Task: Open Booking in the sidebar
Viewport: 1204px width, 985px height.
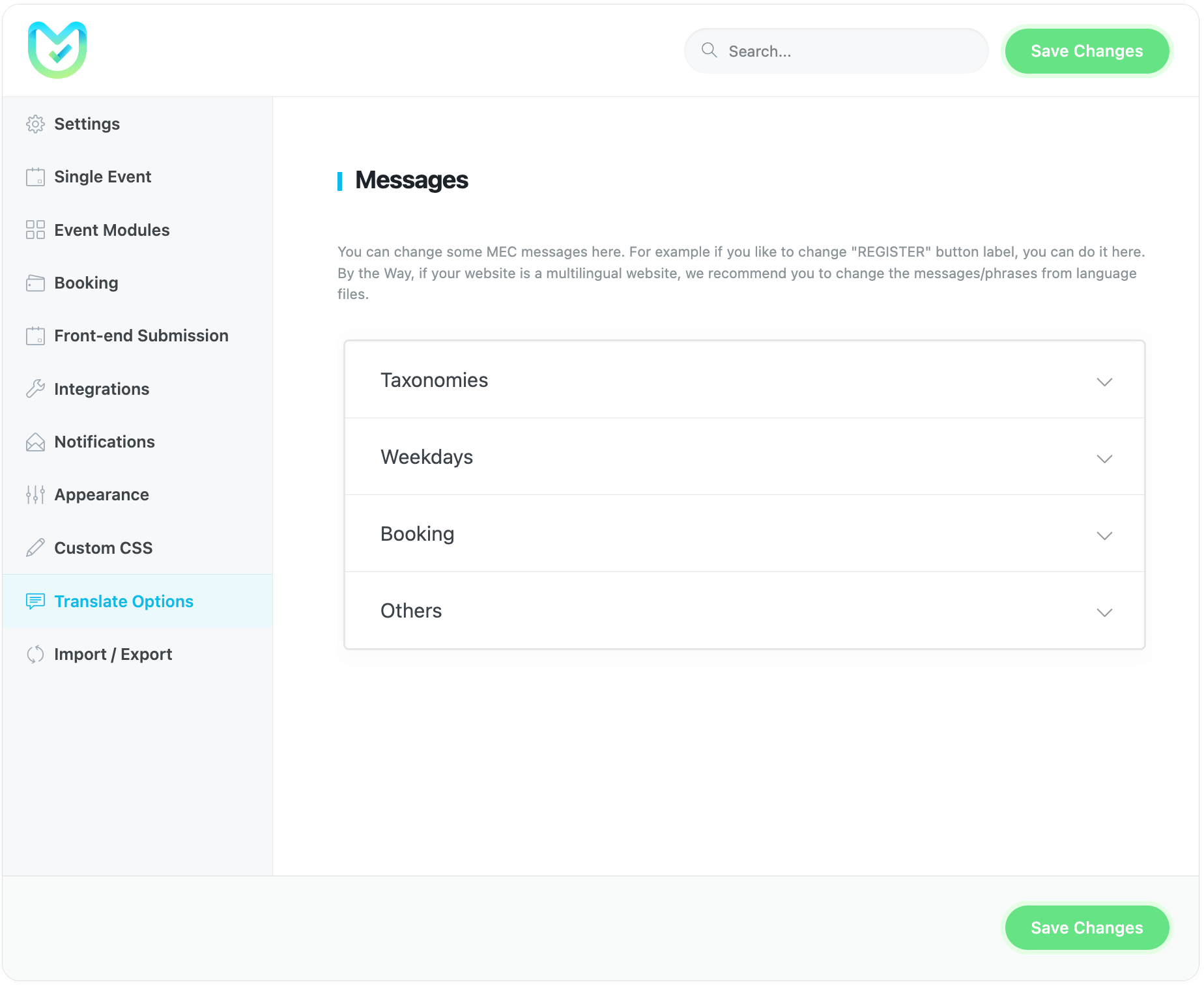Action: 86,283
